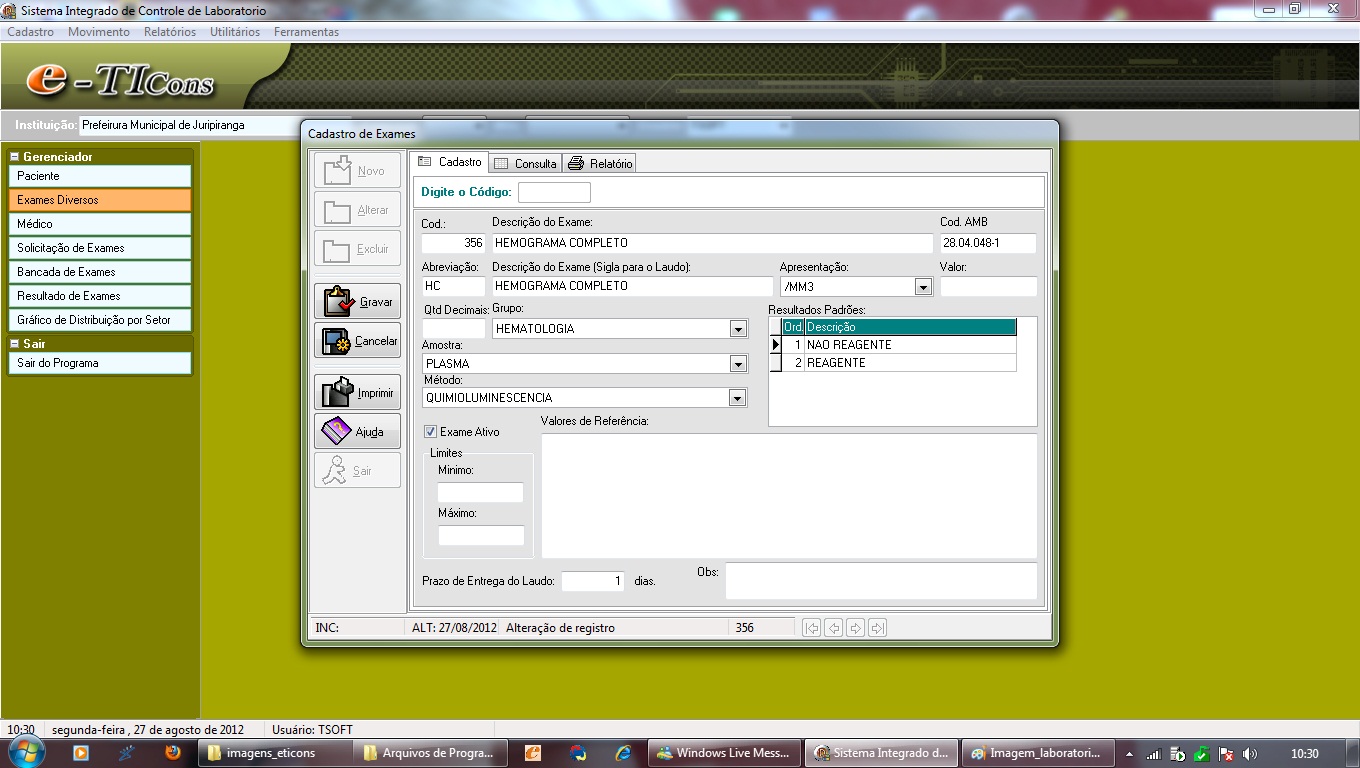Expand the Grupo HEMATOLOGIA dropdown
The width and height of the screenshot is (1360, 768).
click(x=738, y=329)
